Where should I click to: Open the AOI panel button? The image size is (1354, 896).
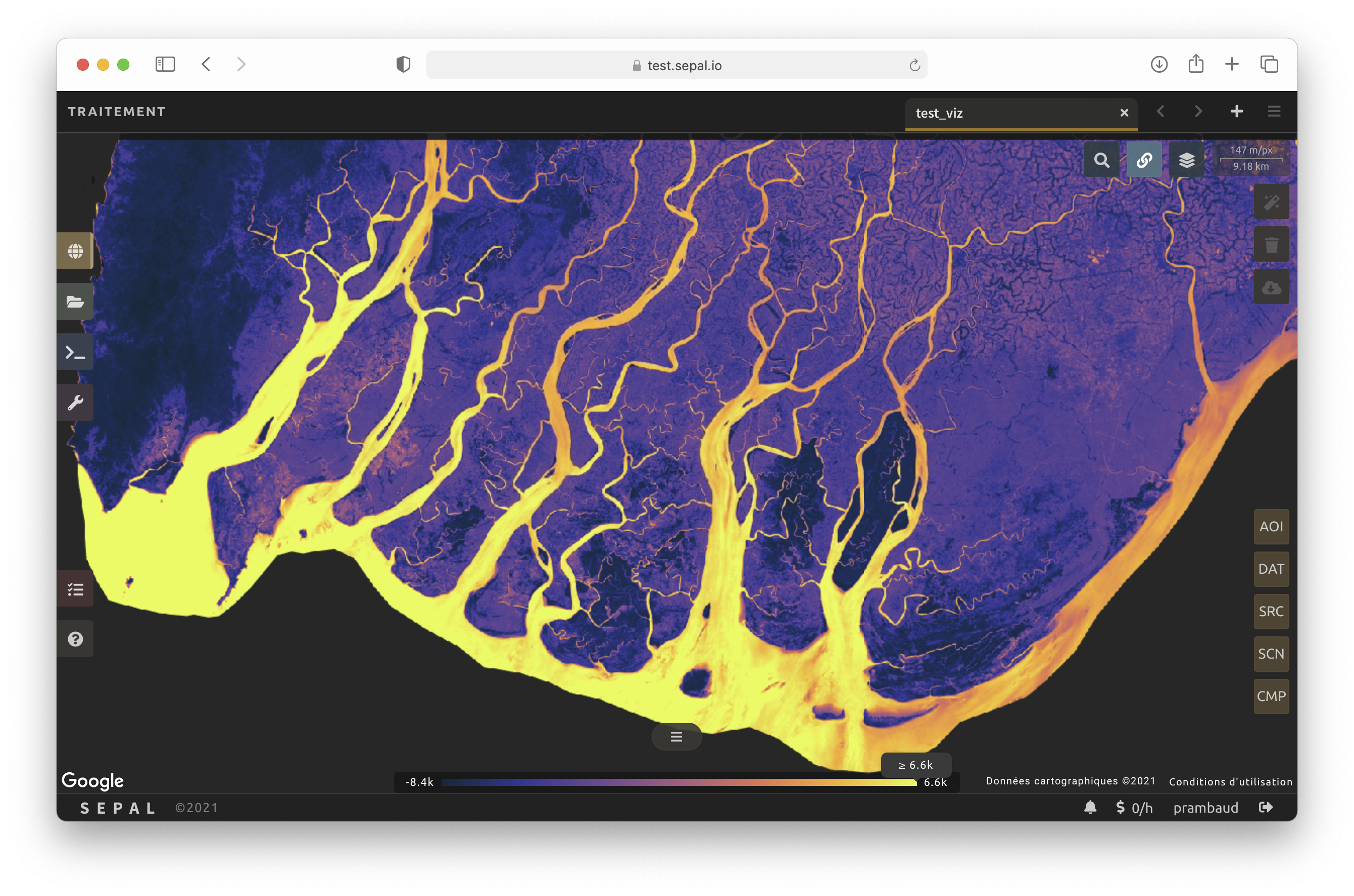[1271, 526]
